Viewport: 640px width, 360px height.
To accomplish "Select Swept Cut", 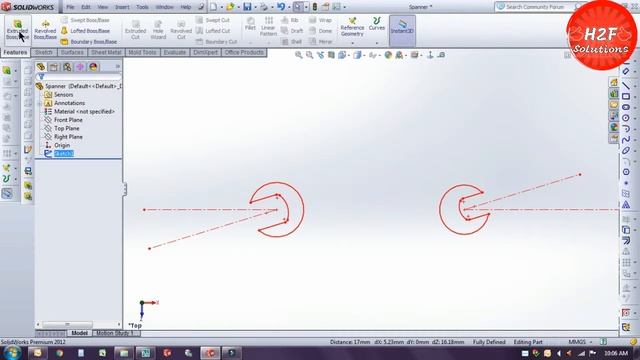I will (x=212, y=20).
